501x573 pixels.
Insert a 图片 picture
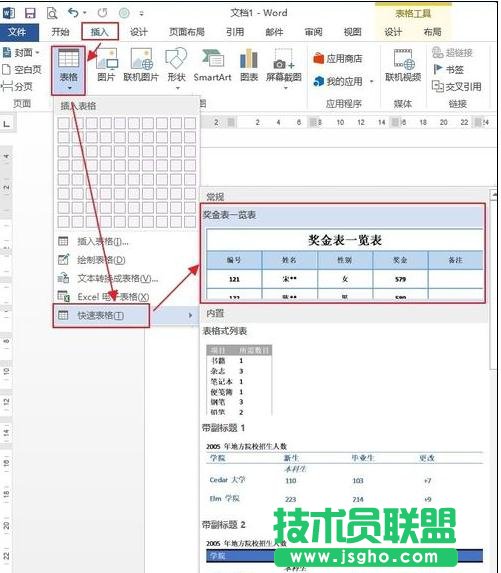[x=106, y=65]
